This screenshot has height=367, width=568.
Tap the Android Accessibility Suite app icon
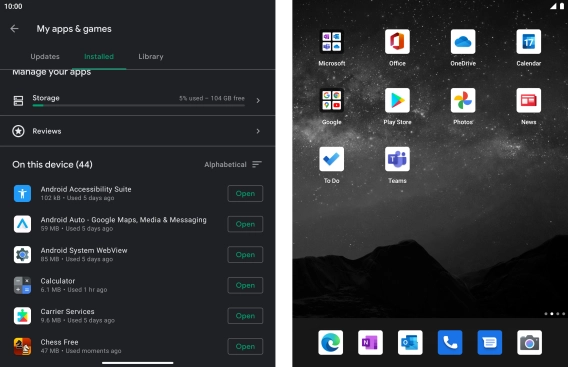tap(22, 193)
